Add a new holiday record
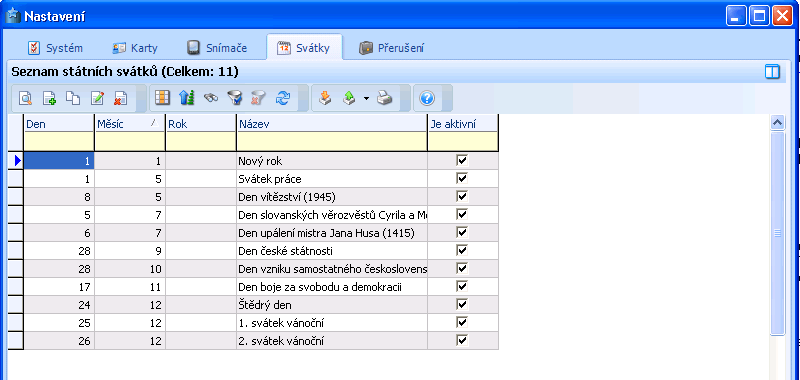 click(x=49, y=98)
